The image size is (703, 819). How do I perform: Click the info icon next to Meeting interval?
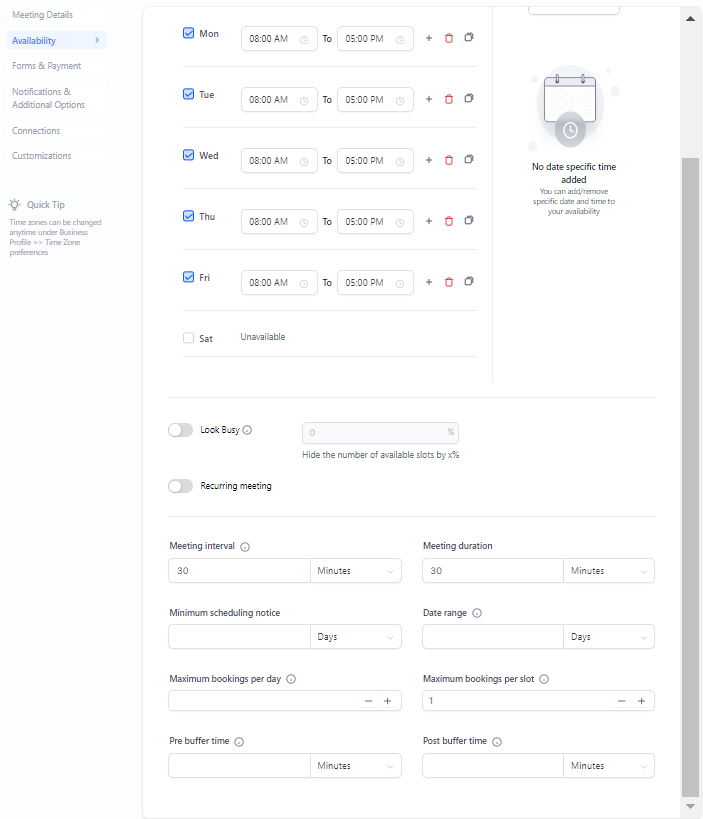click(245, 547)
